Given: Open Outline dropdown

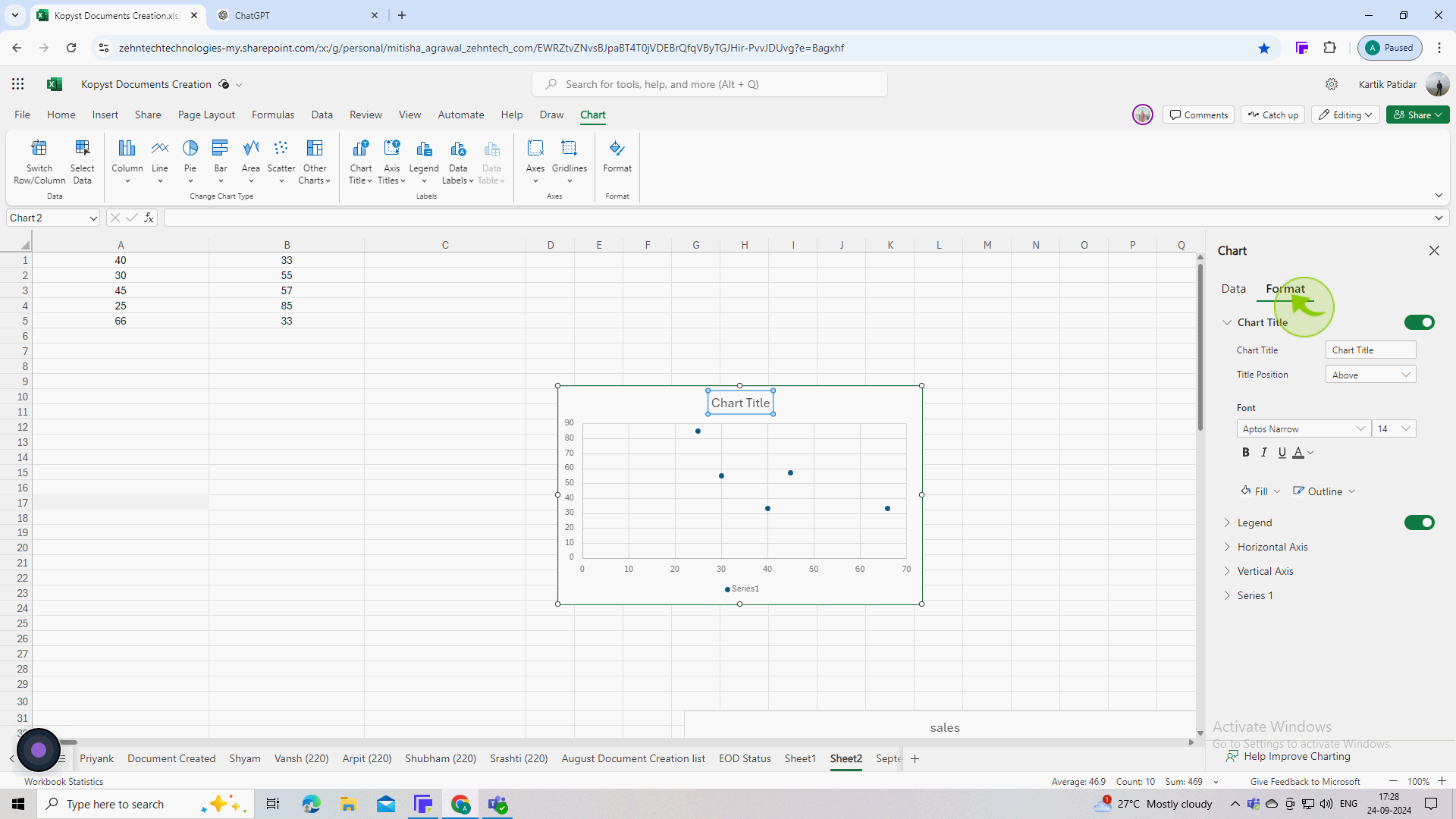Looking at the screenshot, I should (1323, 491).
